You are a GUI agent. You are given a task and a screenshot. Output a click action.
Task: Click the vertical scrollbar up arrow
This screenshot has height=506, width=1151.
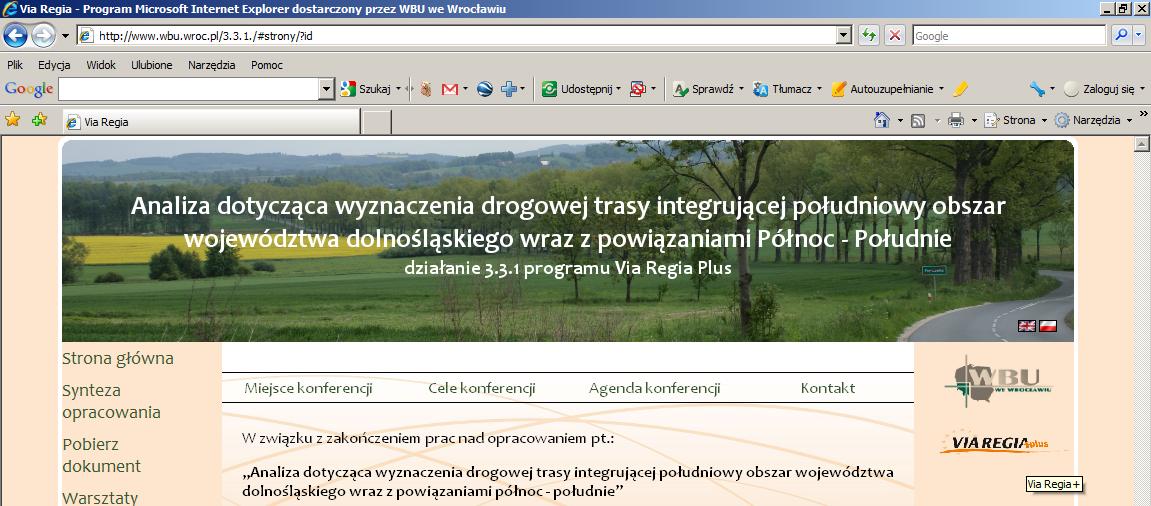1141,144
